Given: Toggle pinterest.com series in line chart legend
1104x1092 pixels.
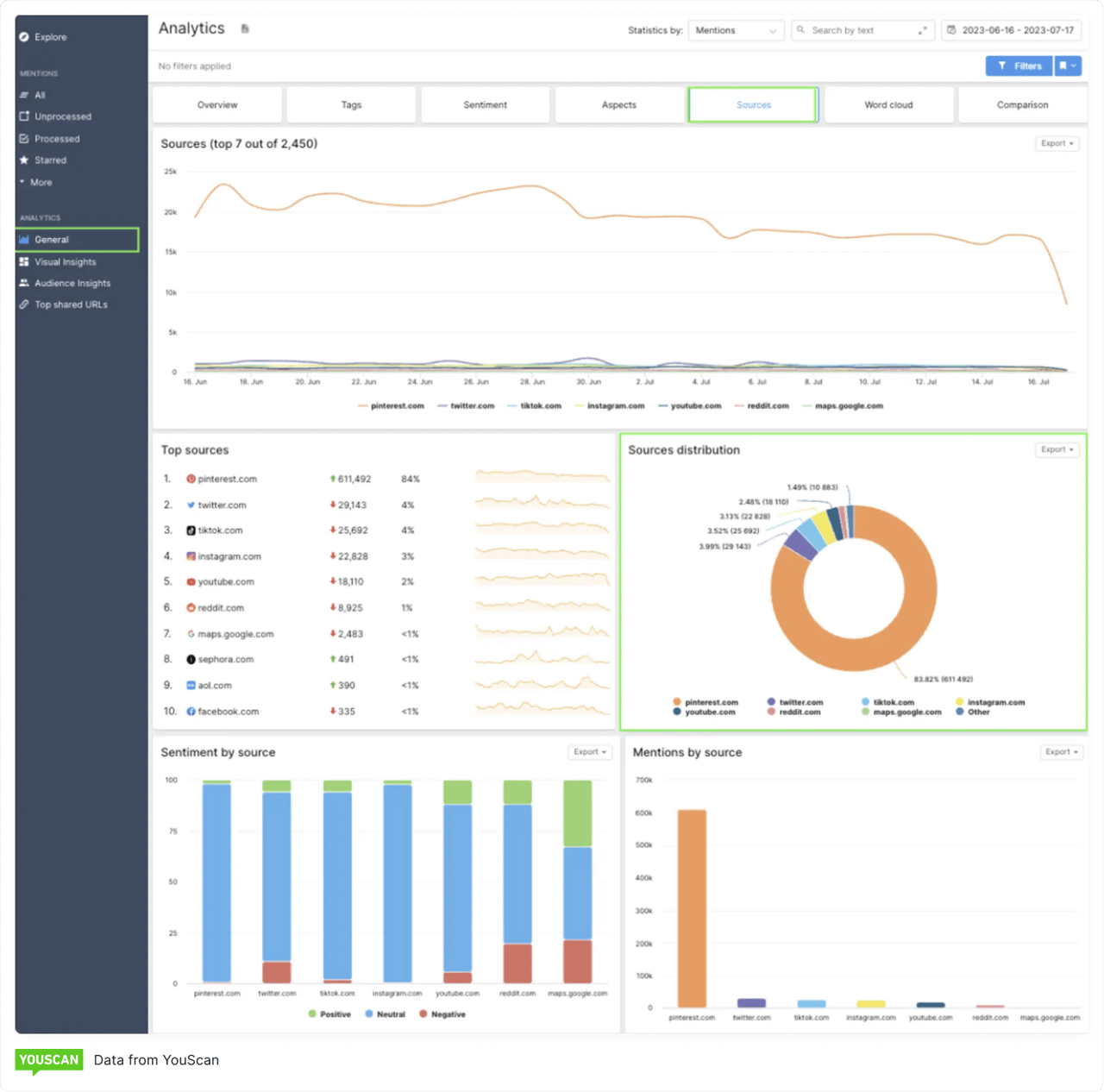Looking at the screenshot, I should tap(391, 406).
